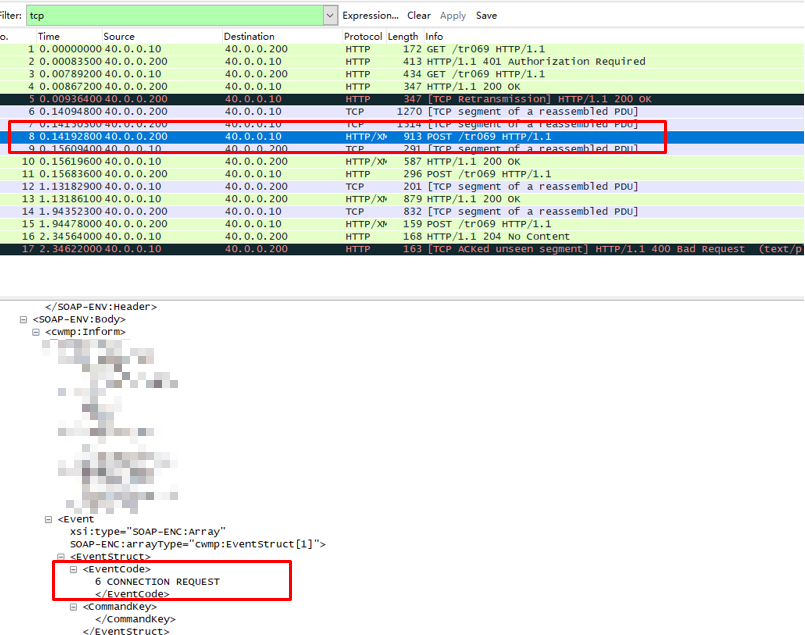The height and width of the screenshot is (635, 805).
Task: Click the display filter field containing tcp
Action: [175, 15]
